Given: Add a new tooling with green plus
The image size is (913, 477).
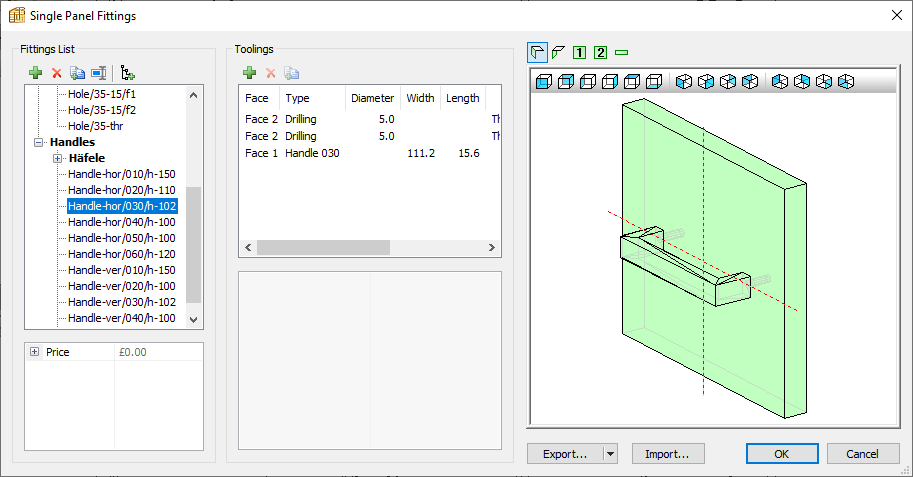Looking at the screenshot, I should point(249,73).
